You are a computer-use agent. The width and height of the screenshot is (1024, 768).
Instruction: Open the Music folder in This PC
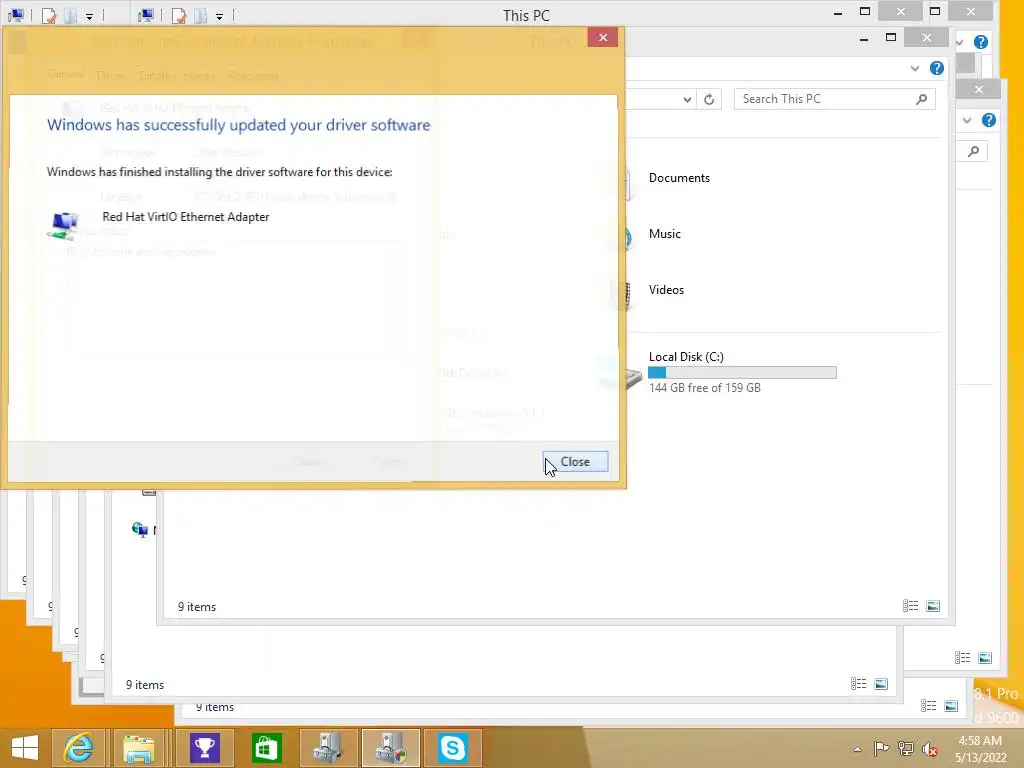point(665,234)
